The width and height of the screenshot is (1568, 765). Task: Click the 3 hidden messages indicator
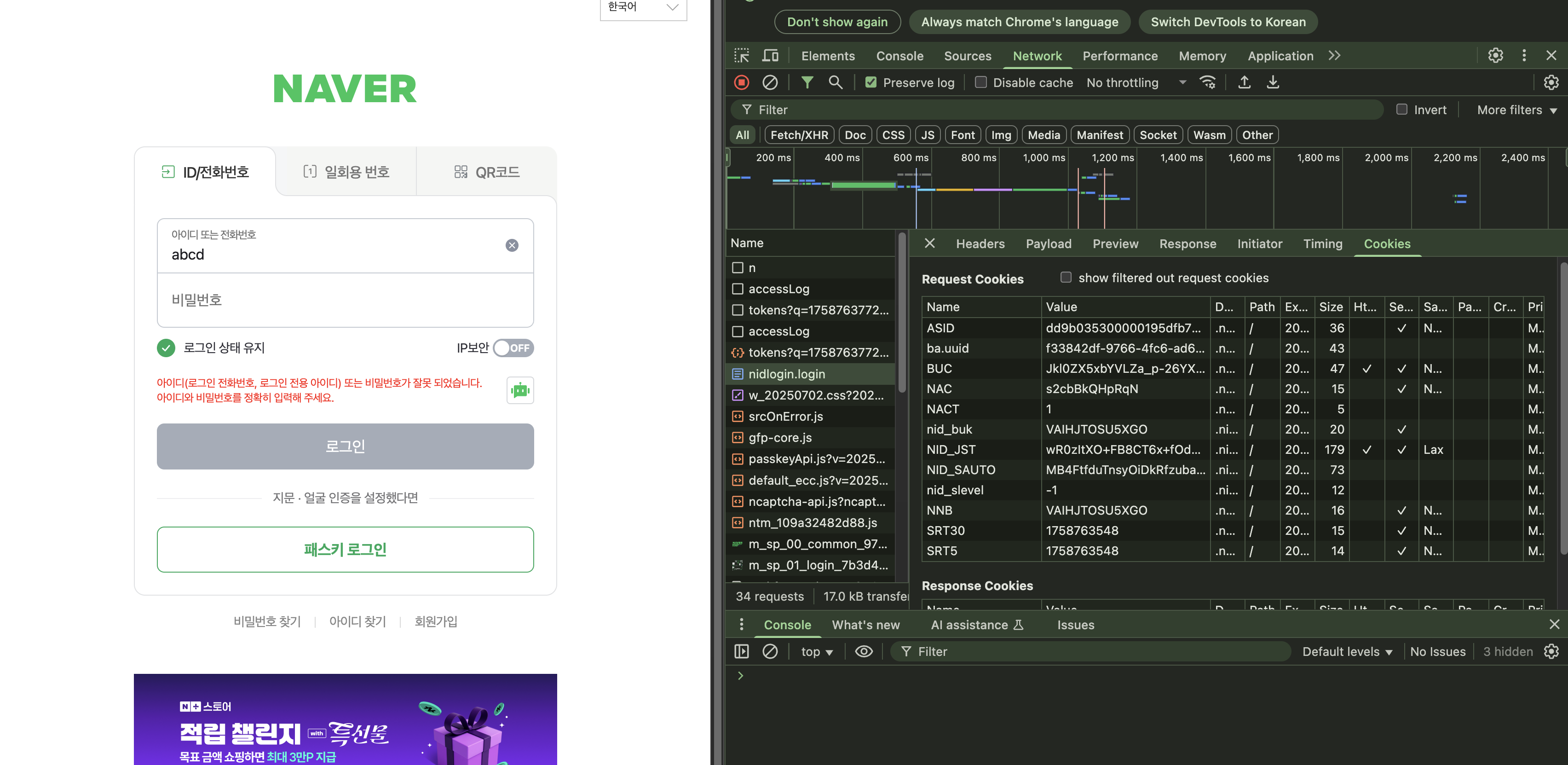pyautogui.click(x=1508, y=651)
